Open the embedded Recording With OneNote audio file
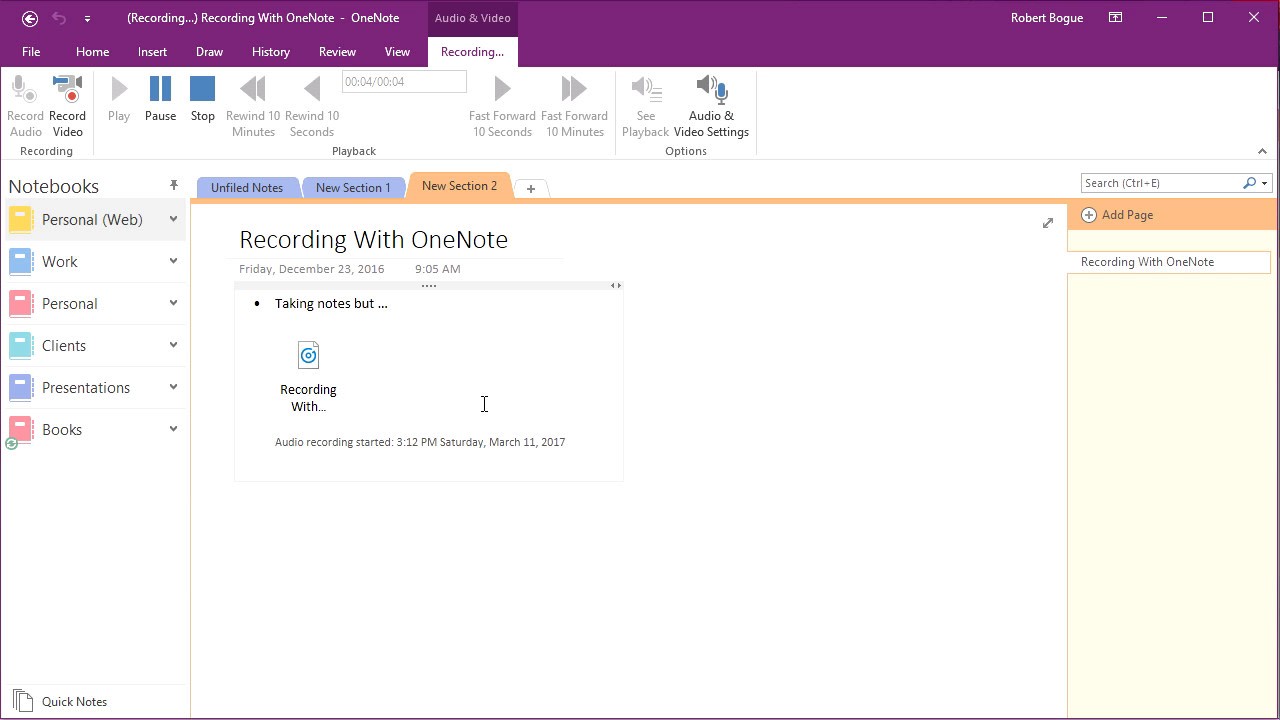1280x720 pixels. pos(308,355)
